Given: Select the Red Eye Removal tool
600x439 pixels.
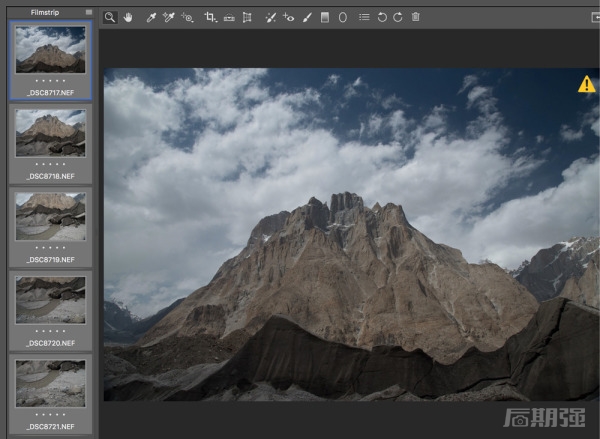Looking at the screenshot, I should (288, 17).
